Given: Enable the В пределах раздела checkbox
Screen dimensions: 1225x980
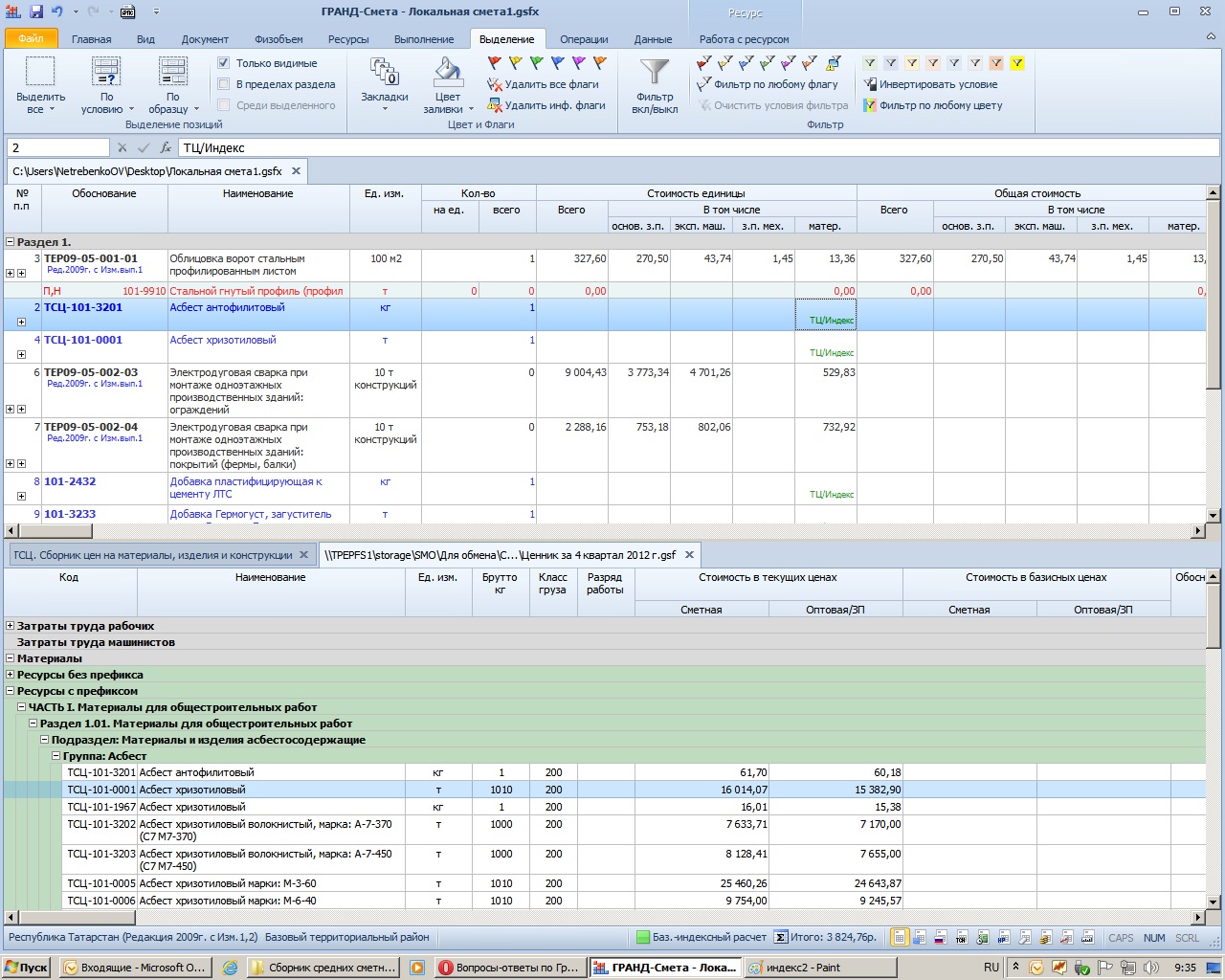Looking at the screenshot, I should click(224, 84).
